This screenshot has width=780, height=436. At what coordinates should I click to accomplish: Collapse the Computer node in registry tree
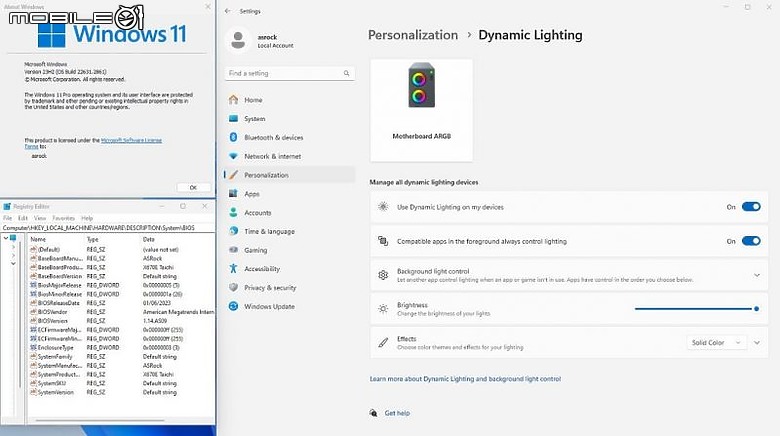click(6, 238)
